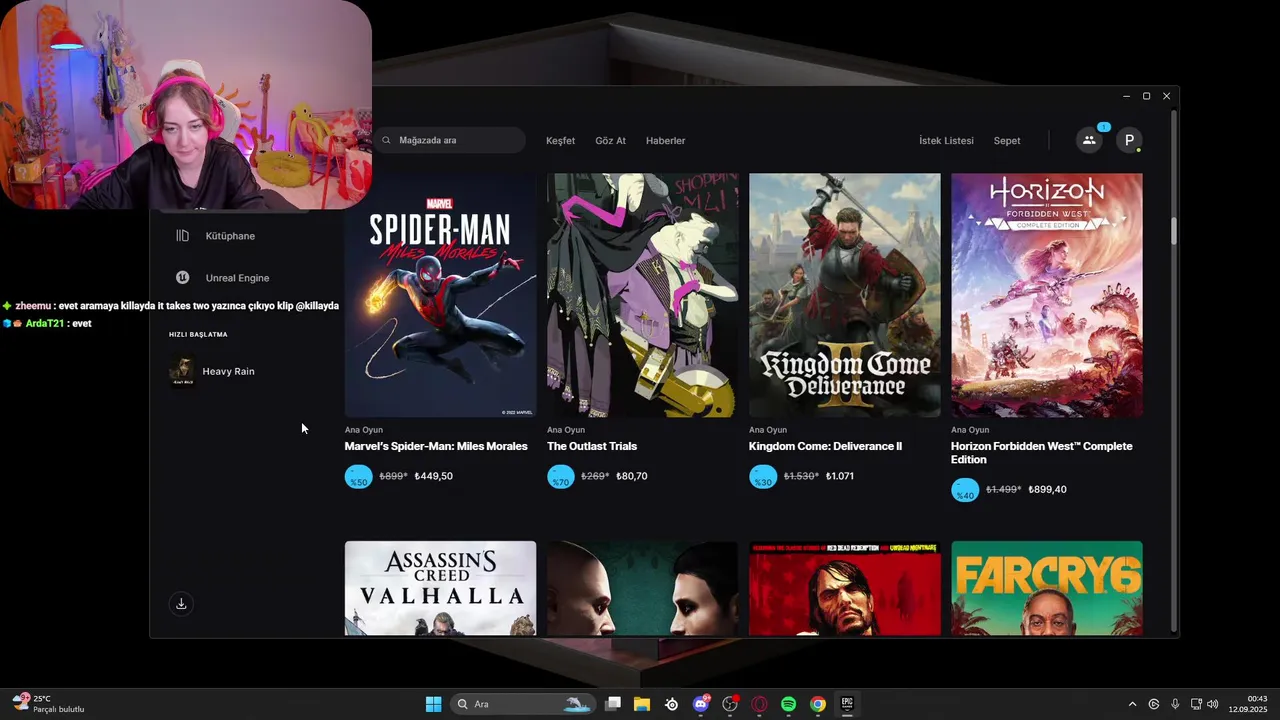Viewport: 1280px width, 720px height.
Task: Click the HIZLI BAŞLATMA section heading
Action: [x=198, y=334]
